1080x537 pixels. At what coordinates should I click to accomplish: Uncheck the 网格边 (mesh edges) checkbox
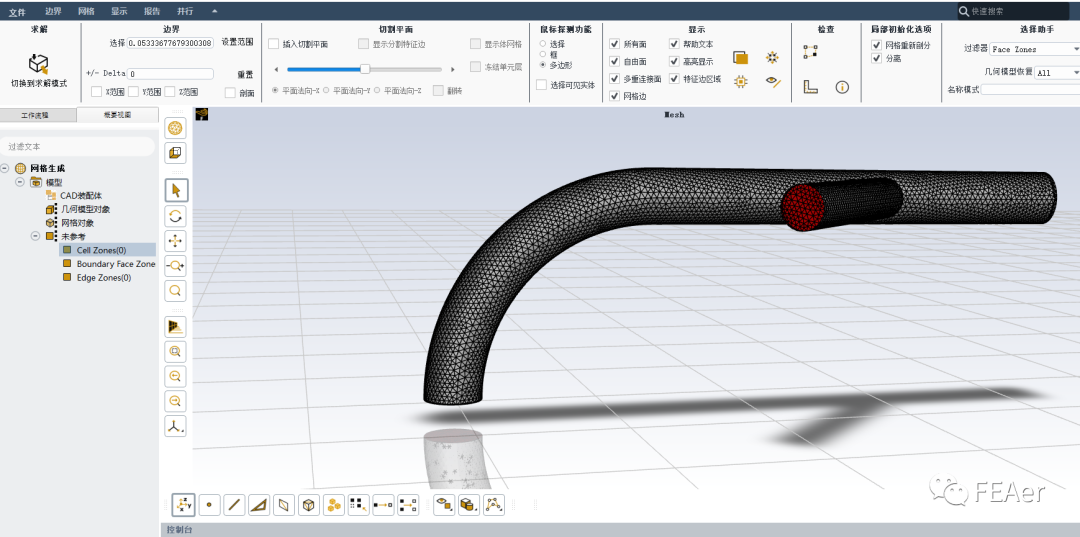tap(614, 96)
